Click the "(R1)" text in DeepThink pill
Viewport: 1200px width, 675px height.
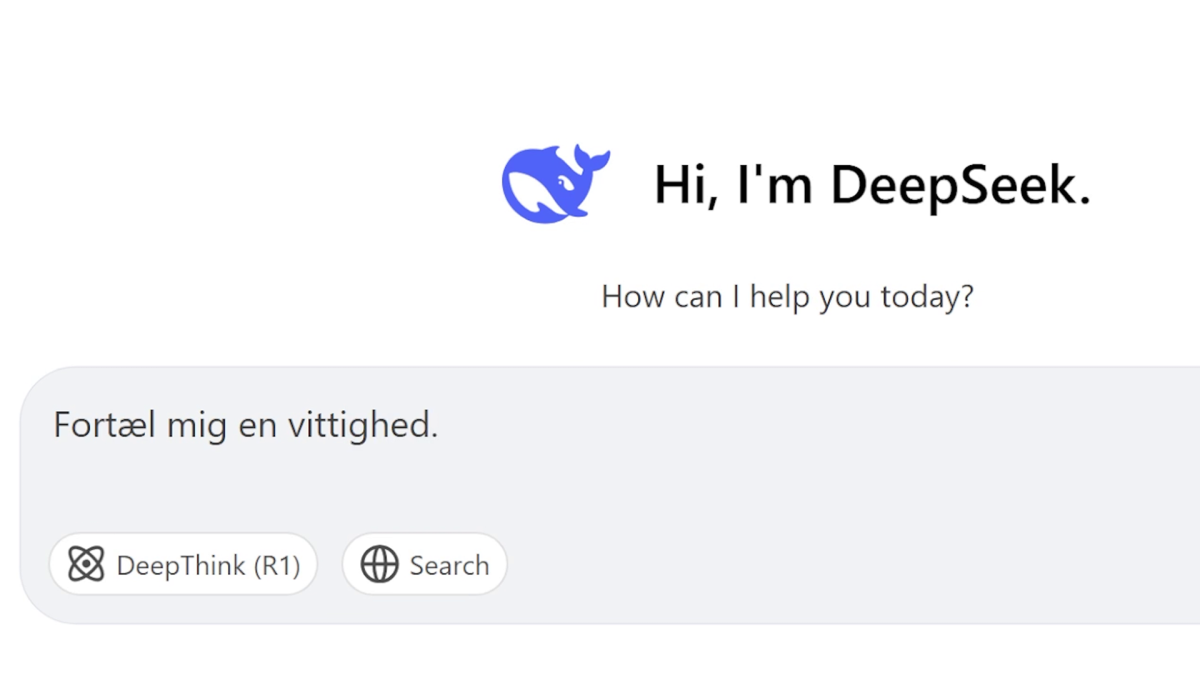[277, 566]
